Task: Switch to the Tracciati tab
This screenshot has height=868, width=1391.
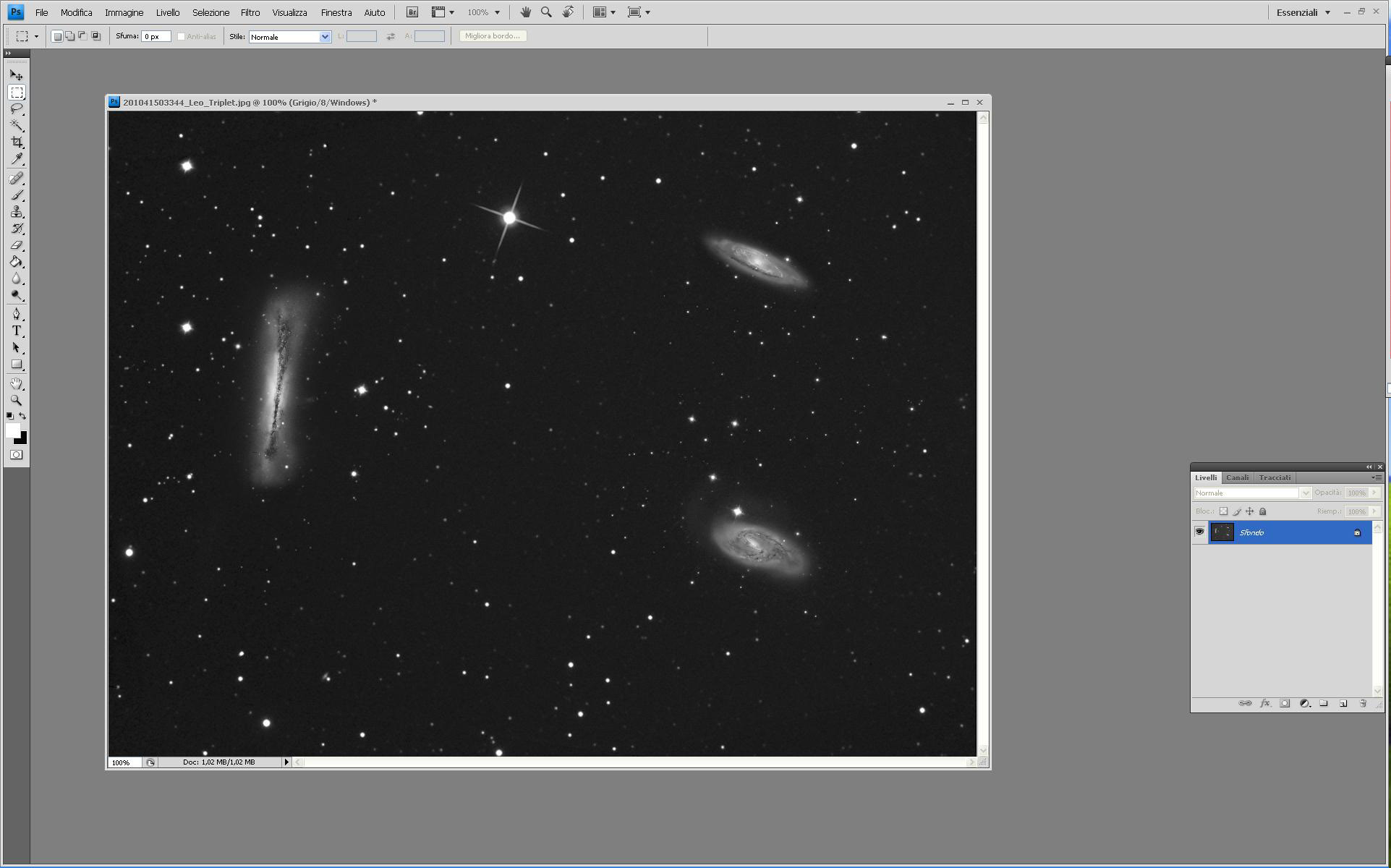Action: click(1275, 477)
